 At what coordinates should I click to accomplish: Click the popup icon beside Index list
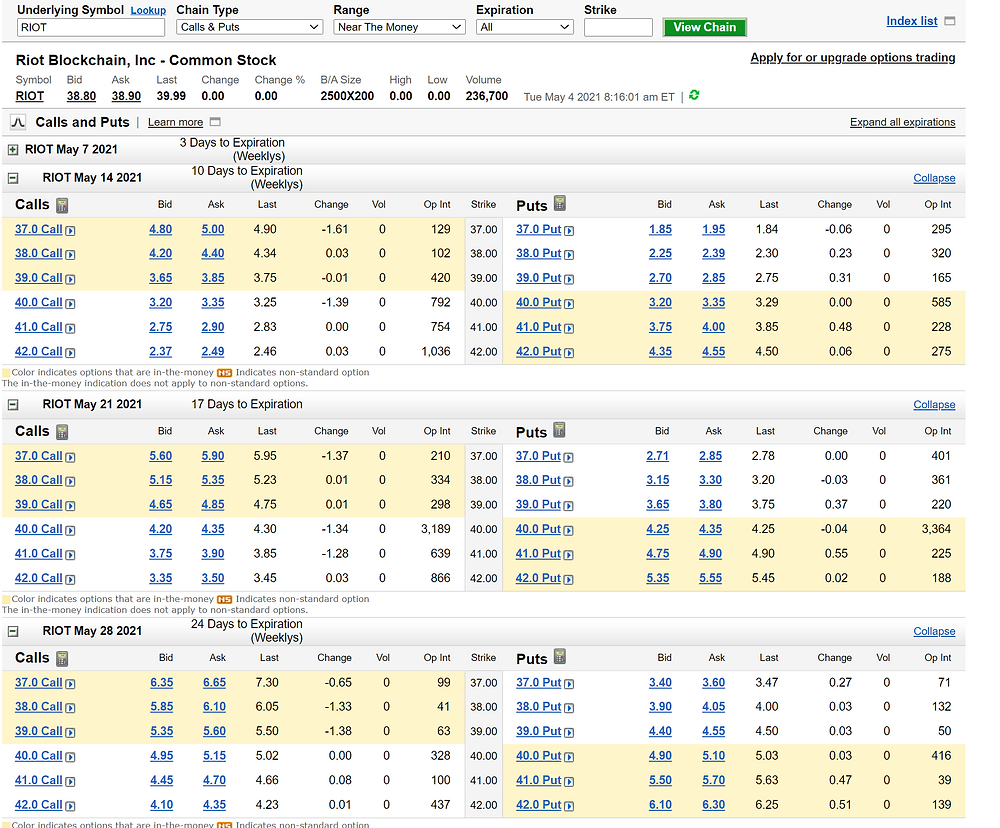click(950, 21)
